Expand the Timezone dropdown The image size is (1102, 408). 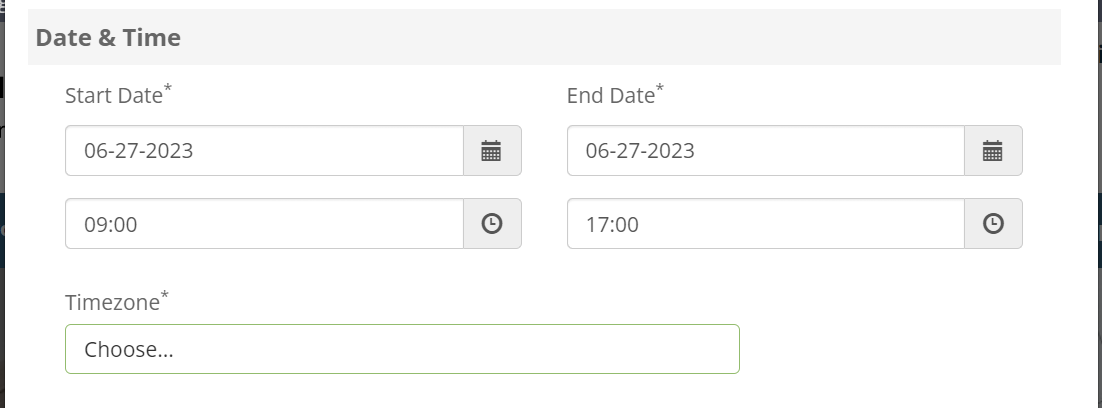click(x=401, y=349)
